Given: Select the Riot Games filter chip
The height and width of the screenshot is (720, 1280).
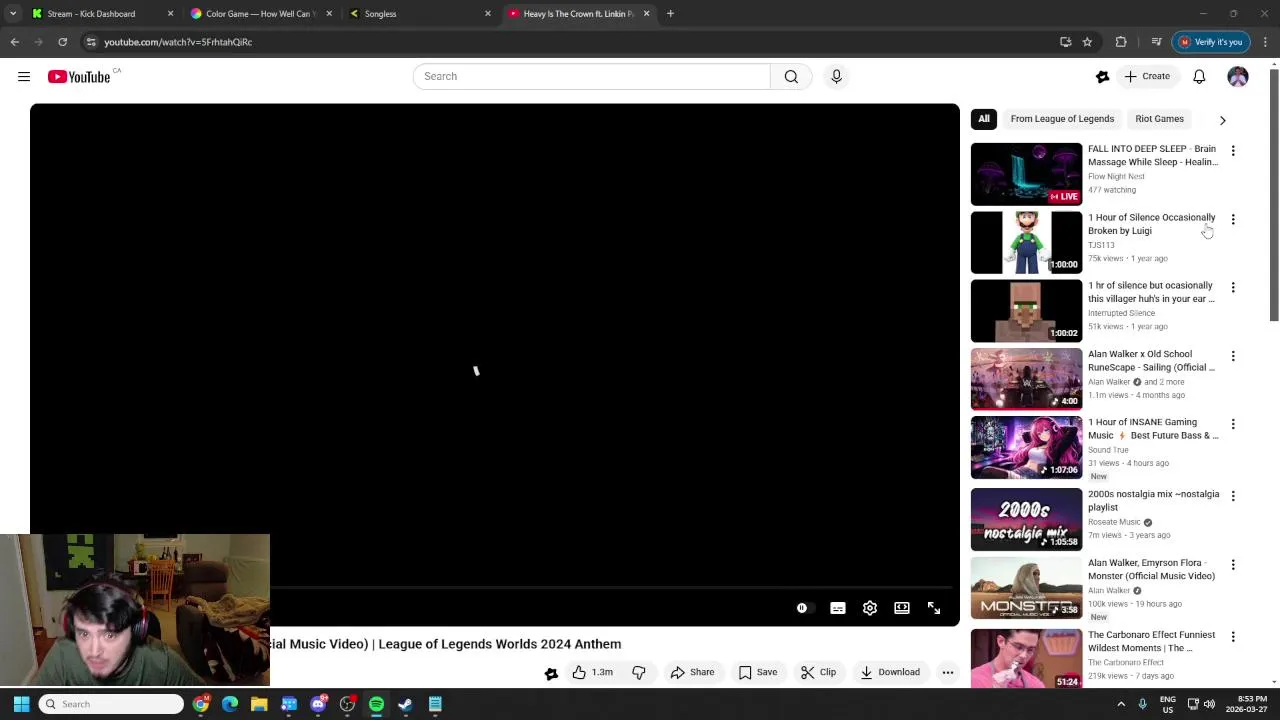Looking at the screenshot, I should click(1160, 119).
